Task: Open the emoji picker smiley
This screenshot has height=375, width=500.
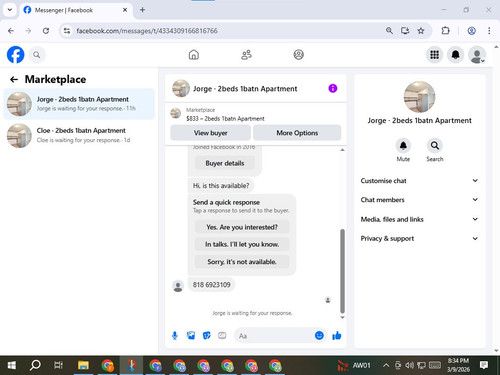Action: click(319, 336)
